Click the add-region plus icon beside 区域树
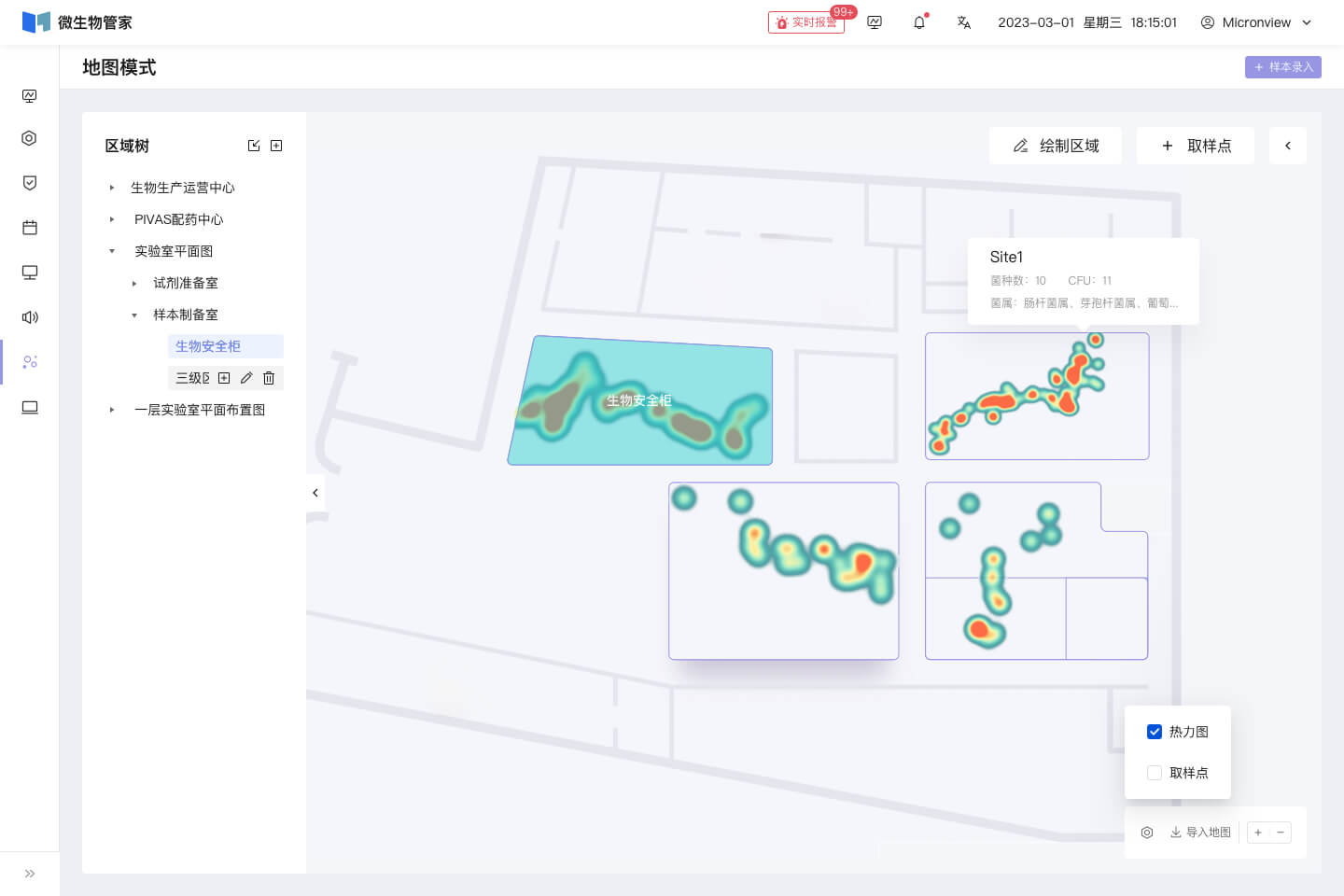Image resolution: width=1344 pixels, height=896 pixels. [x=276, y=146]
